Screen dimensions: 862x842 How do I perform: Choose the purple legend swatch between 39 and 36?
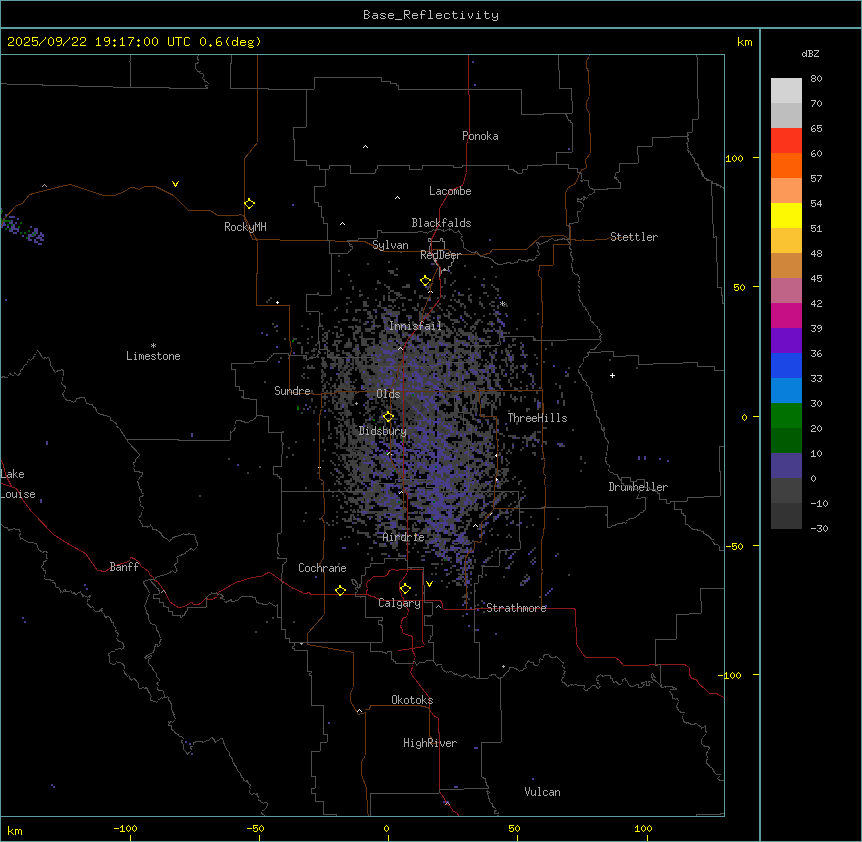786,340
